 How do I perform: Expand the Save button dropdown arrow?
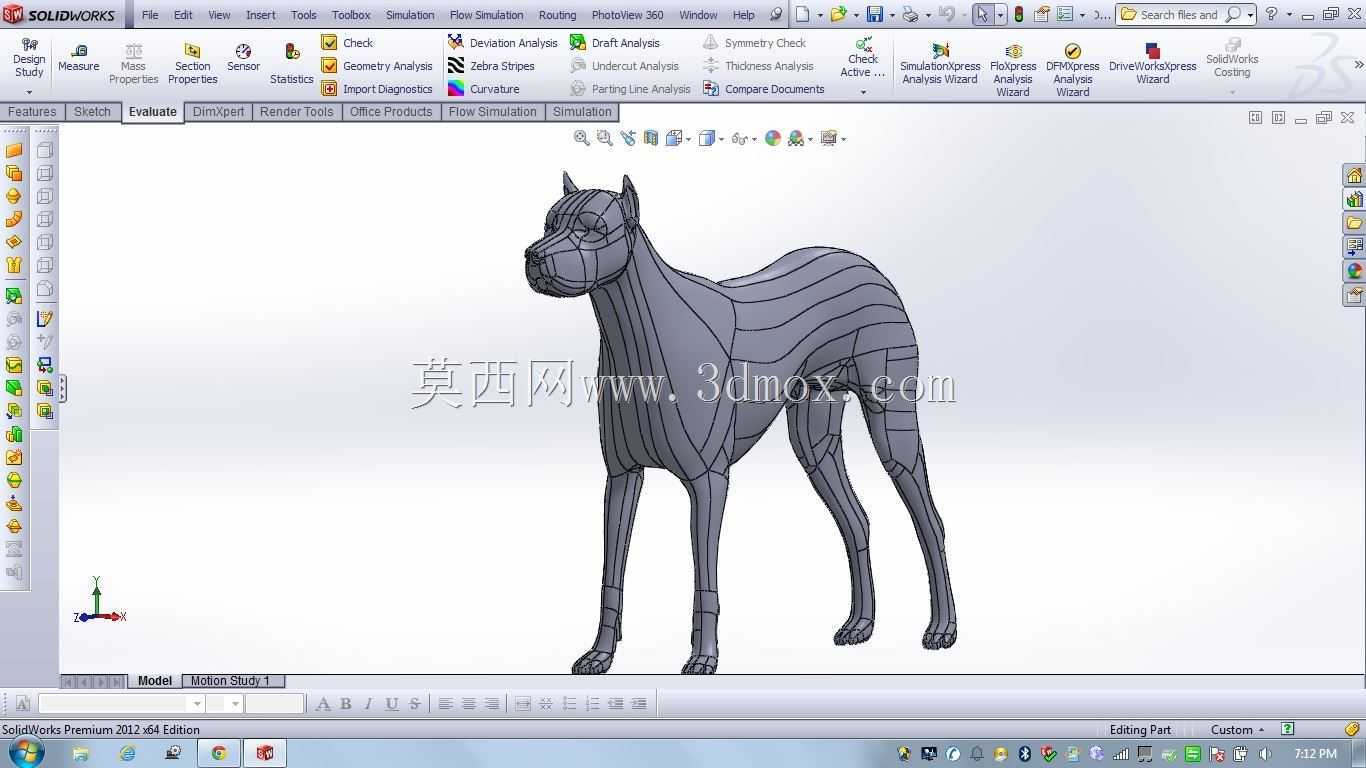[892, 15]
